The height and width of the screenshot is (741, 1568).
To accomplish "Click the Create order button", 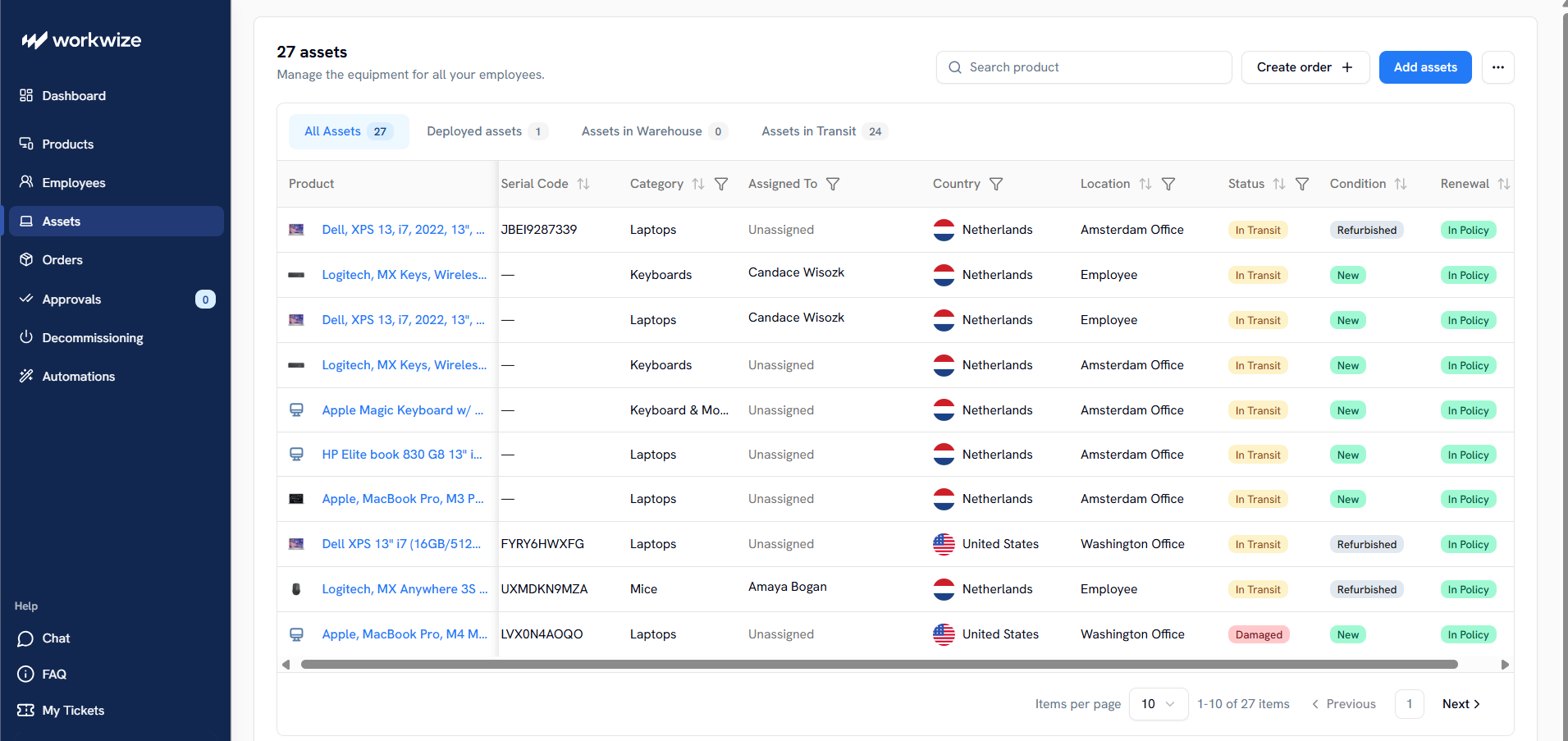I will (1305, 67).
